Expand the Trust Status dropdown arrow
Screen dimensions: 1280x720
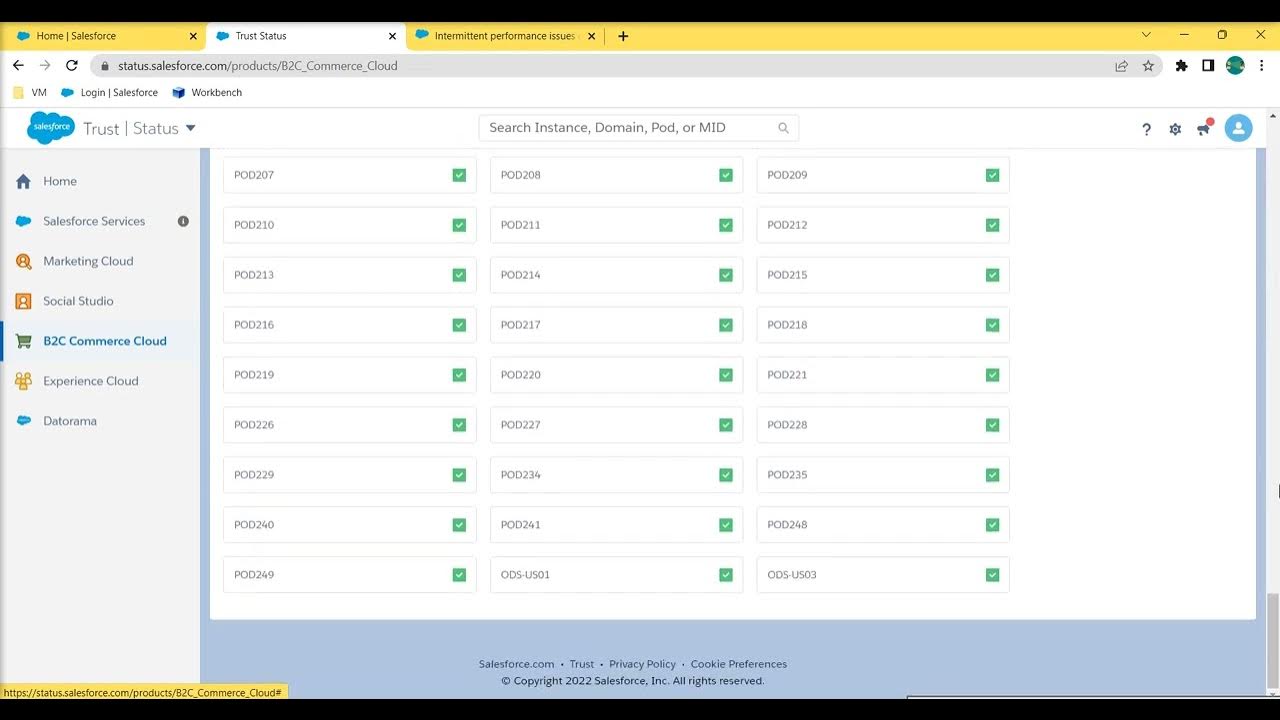190,128
